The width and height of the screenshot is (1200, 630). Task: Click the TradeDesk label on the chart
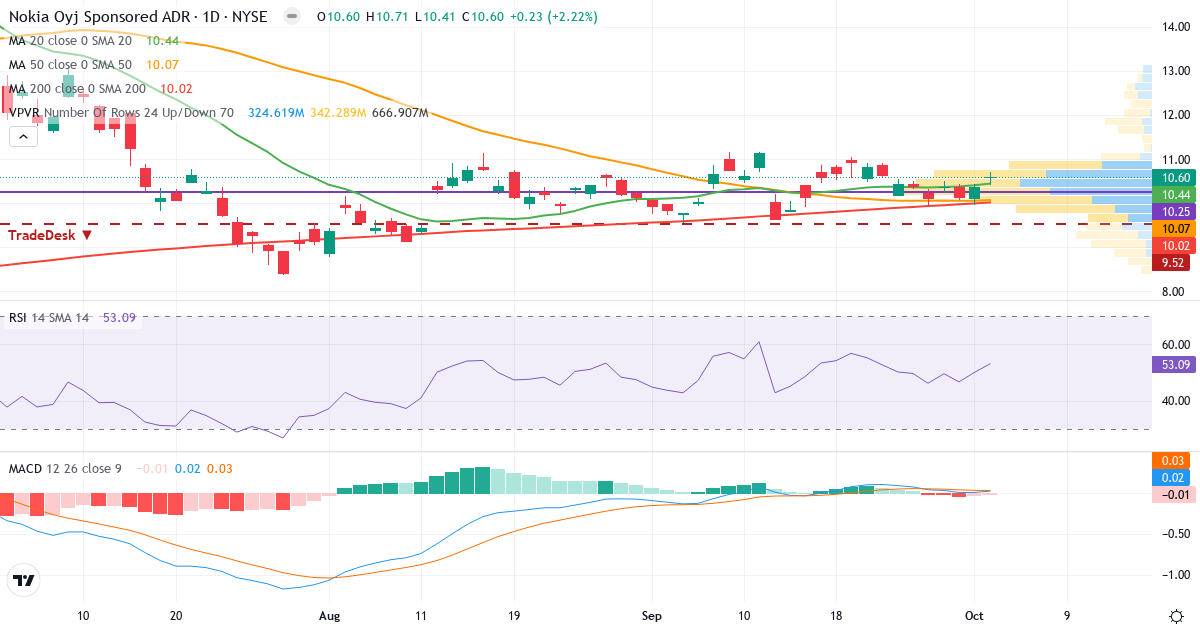tap(50, 235)
